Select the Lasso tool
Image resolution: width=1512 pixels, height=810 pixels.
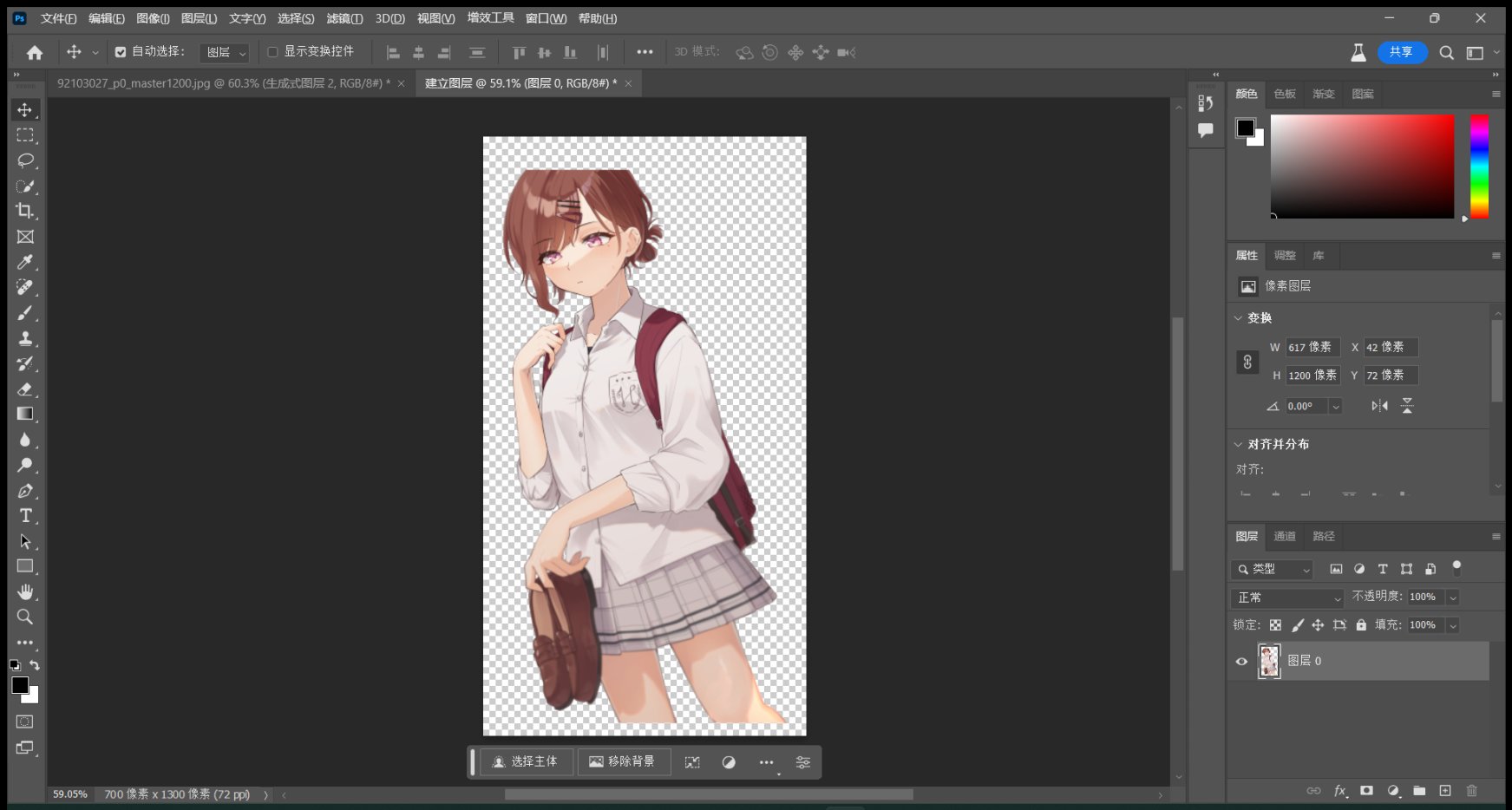[25, 160]
